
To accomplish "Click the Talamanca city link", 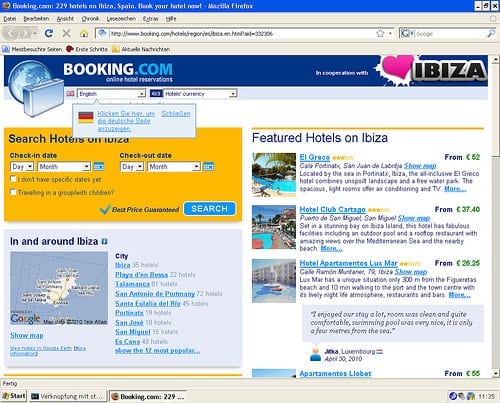I will point(132,284).
